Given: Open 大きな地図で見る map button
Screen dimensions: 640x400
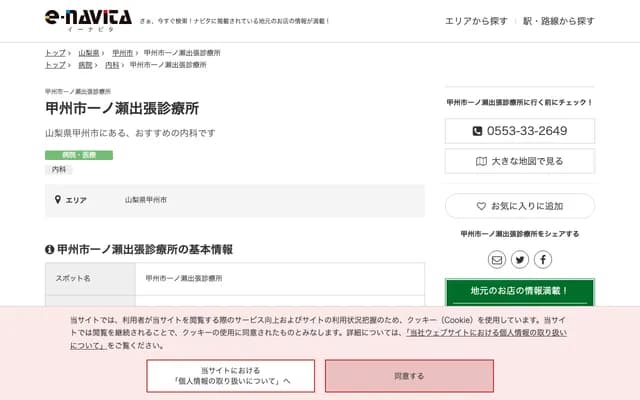Looking at the screenshot, I should pyautogui.click(x=519, y=160).
